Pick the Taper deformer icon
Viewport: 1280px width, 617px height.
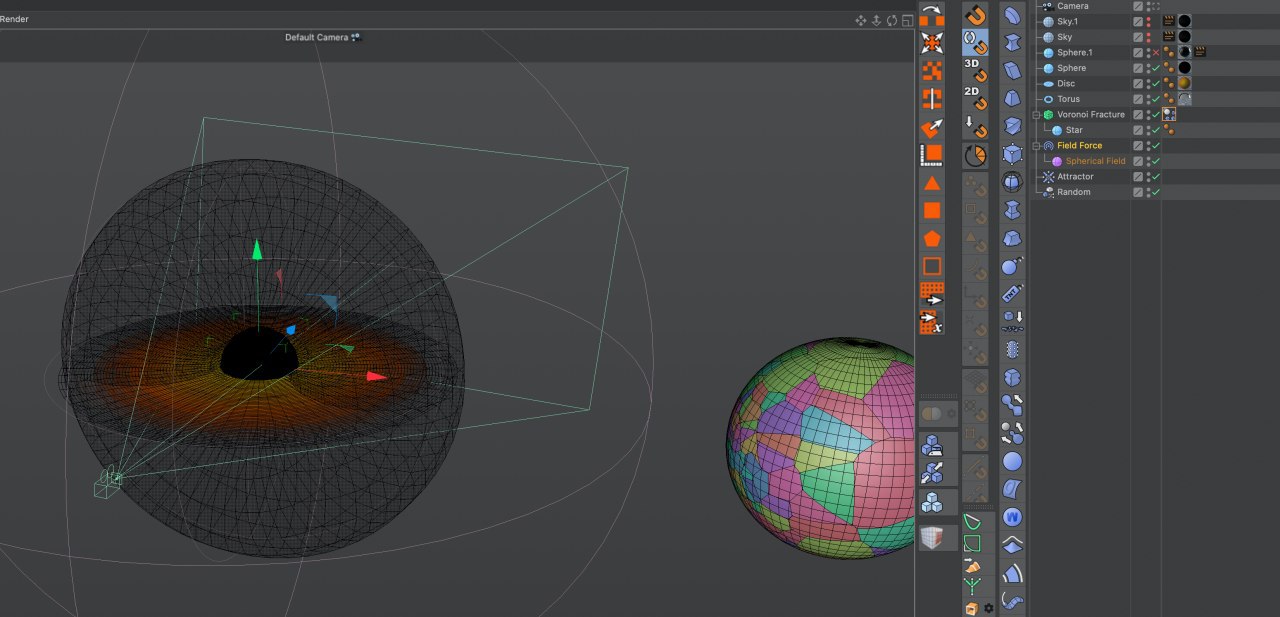coord(1012,99)
